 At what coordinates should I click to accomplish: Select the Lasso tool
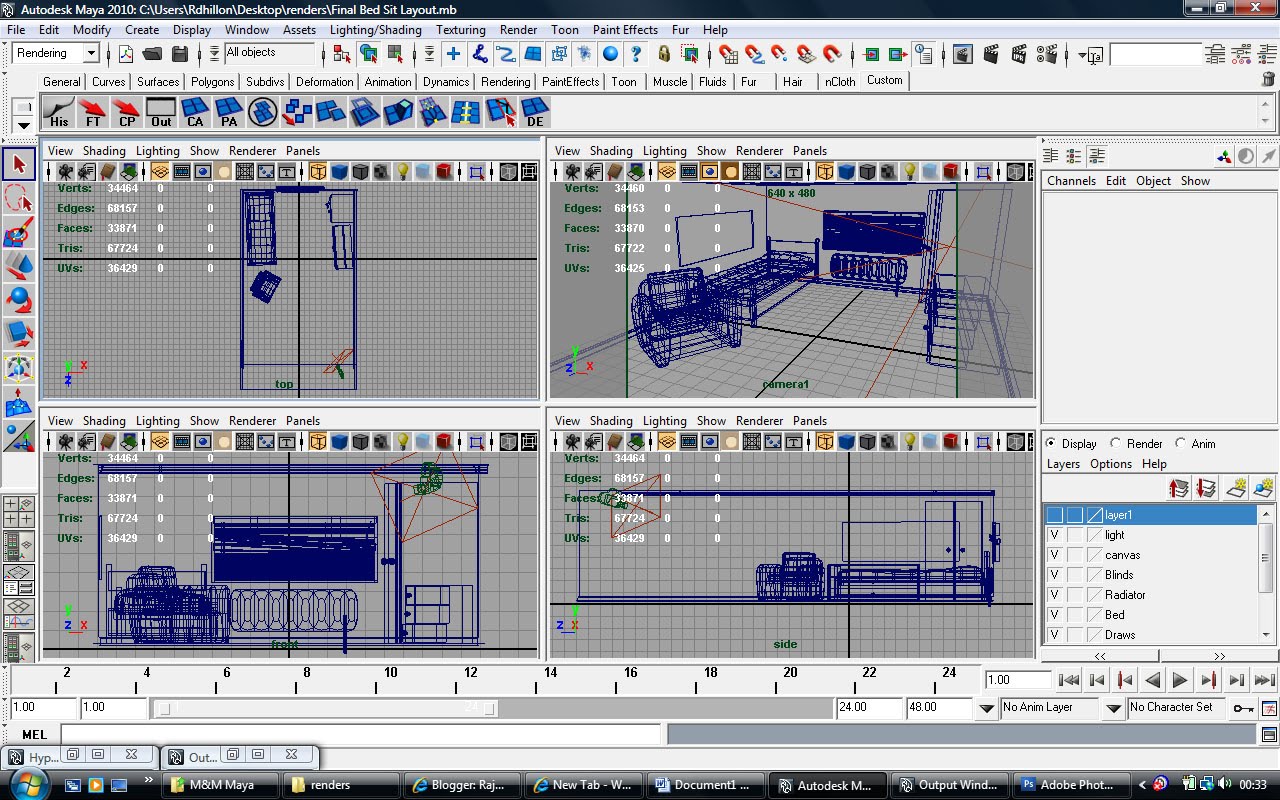coord(19,198)
